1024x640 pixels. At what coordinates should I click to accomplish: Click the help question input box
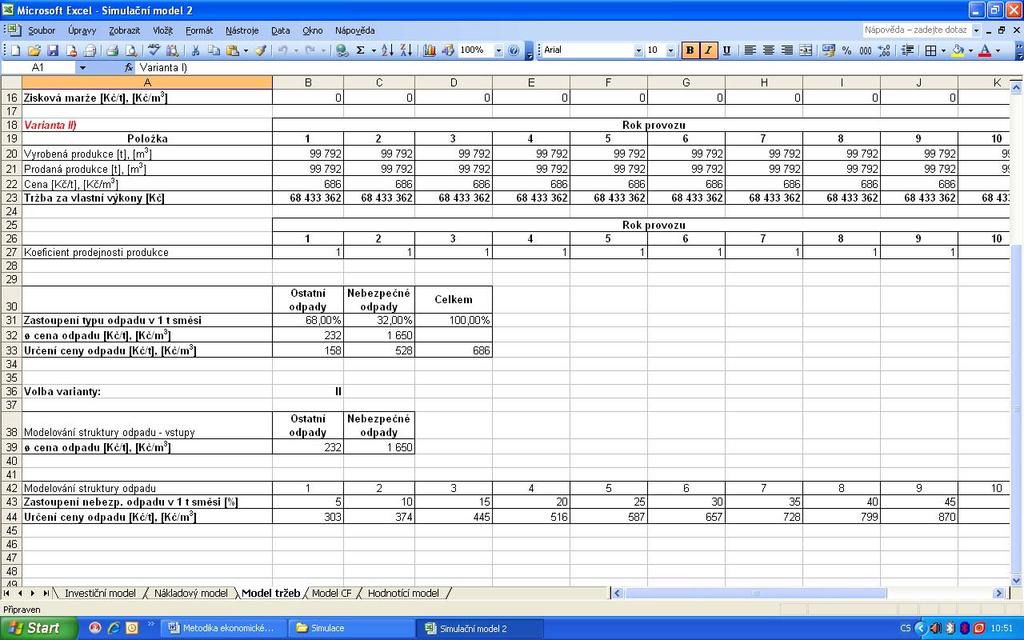(x=916, y=30)
